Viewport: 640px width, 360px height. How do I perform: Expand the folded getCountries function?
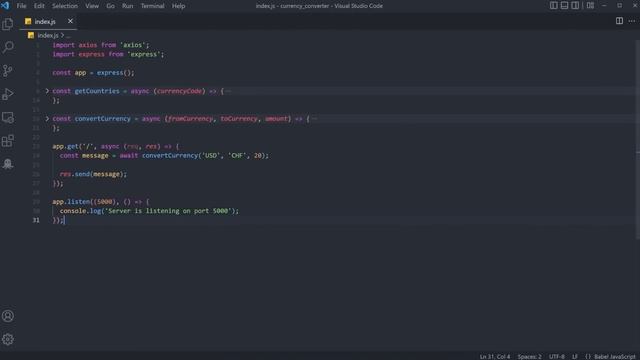coord(47,91)
